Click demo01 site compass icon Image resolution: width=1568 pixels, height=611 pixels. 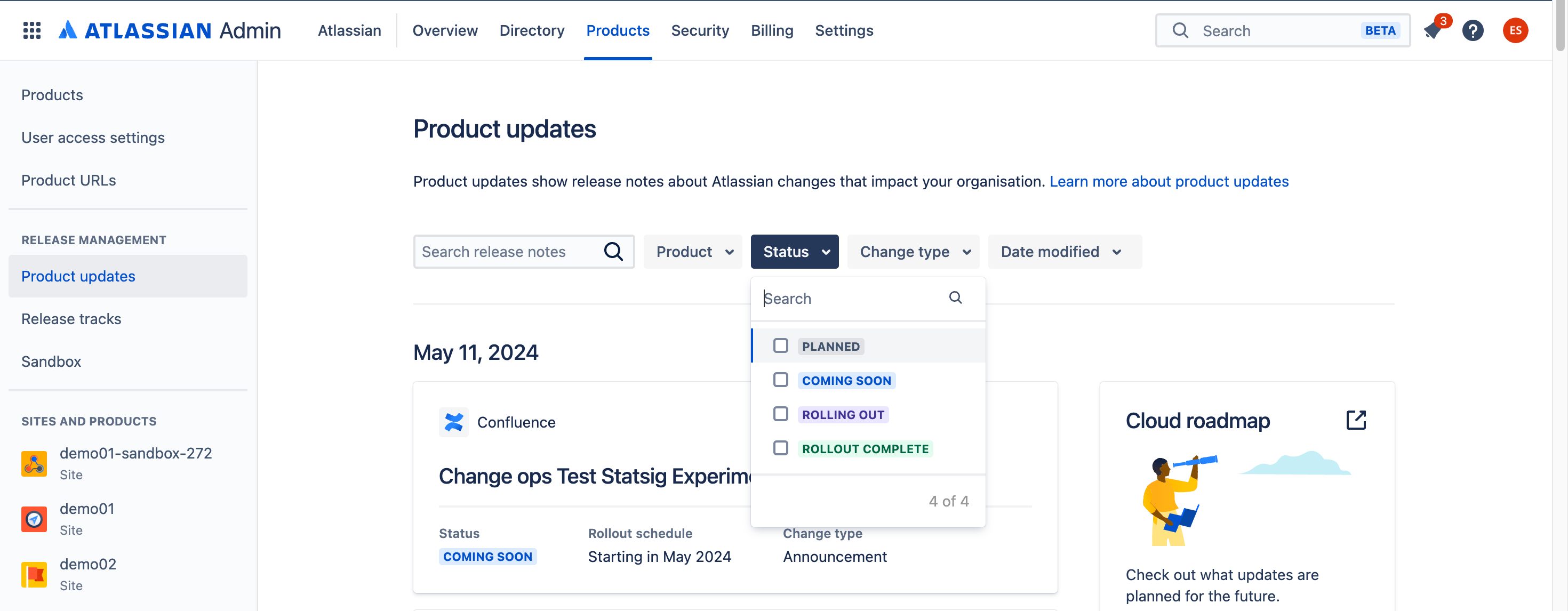34,519
